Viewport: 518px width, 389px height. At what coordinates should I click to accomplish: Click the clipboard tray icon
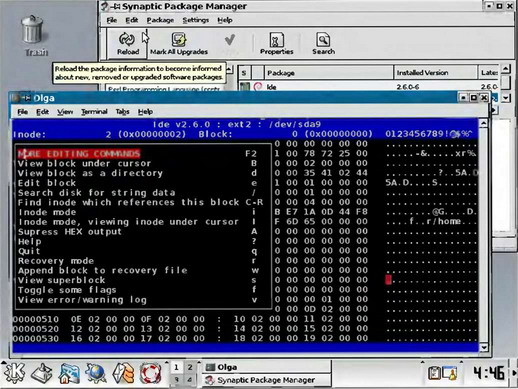tap(434, 373)
